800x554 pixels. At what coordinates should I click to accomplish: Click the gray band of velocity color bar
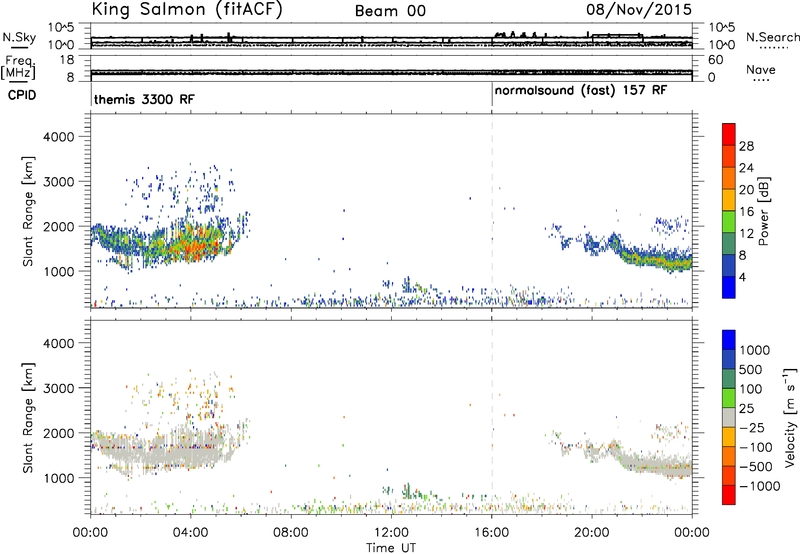coord(729,417)
